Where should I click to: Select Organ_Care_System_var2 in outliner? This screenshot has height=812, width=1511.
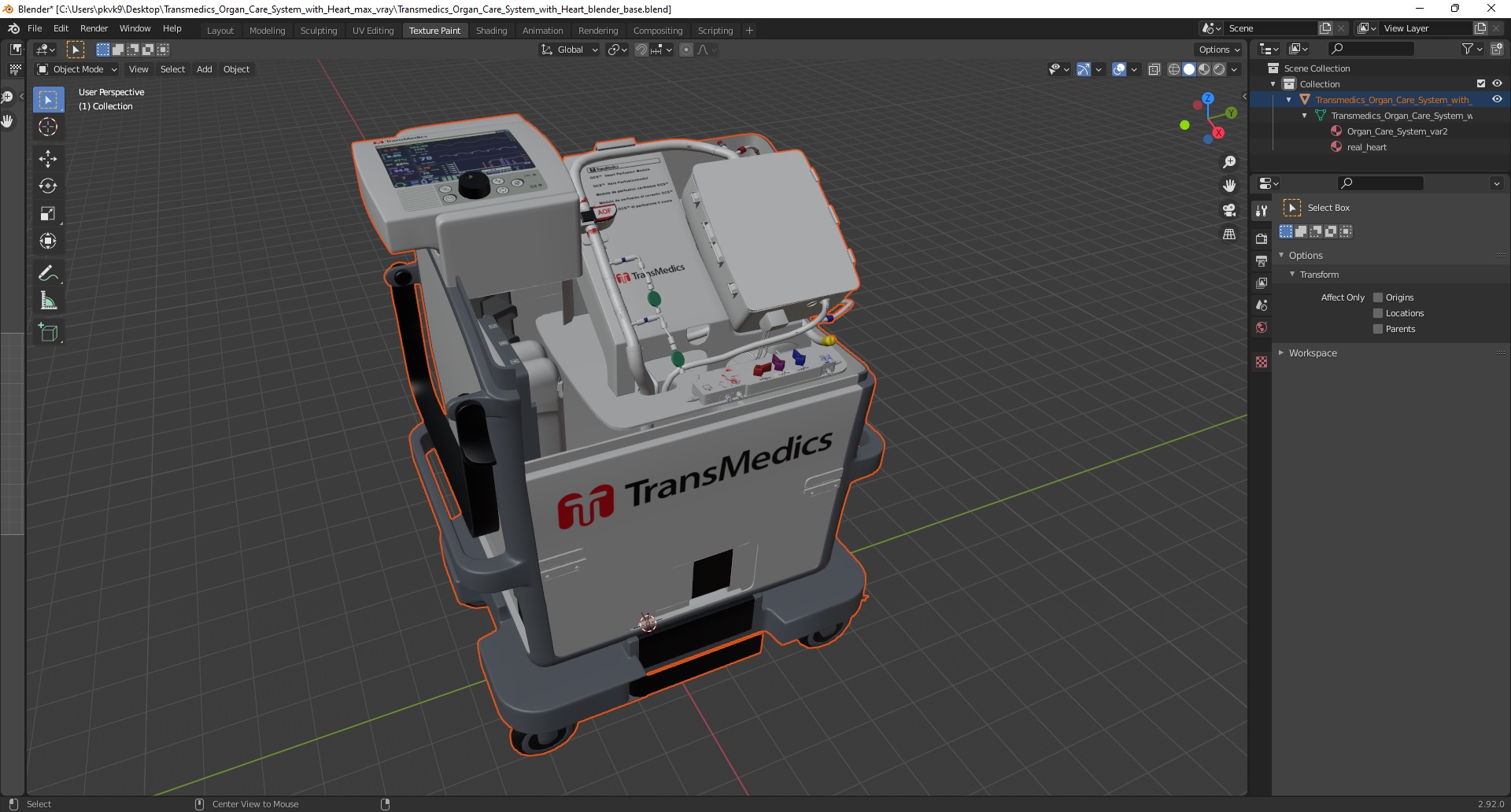[1397, 131]
